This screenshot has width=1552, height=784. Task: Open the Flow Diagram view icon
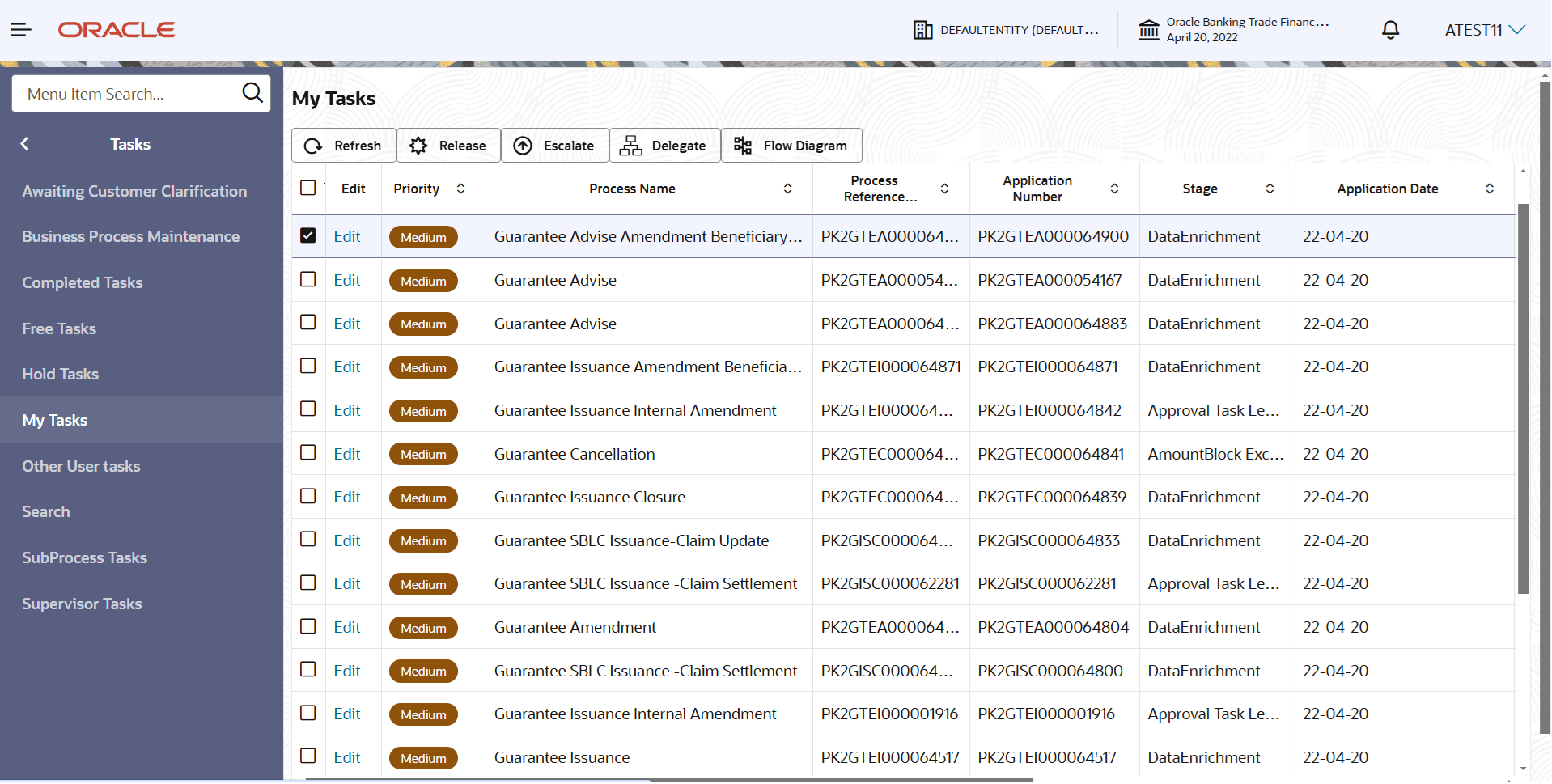pyautogui.click(x=743, y=146)
